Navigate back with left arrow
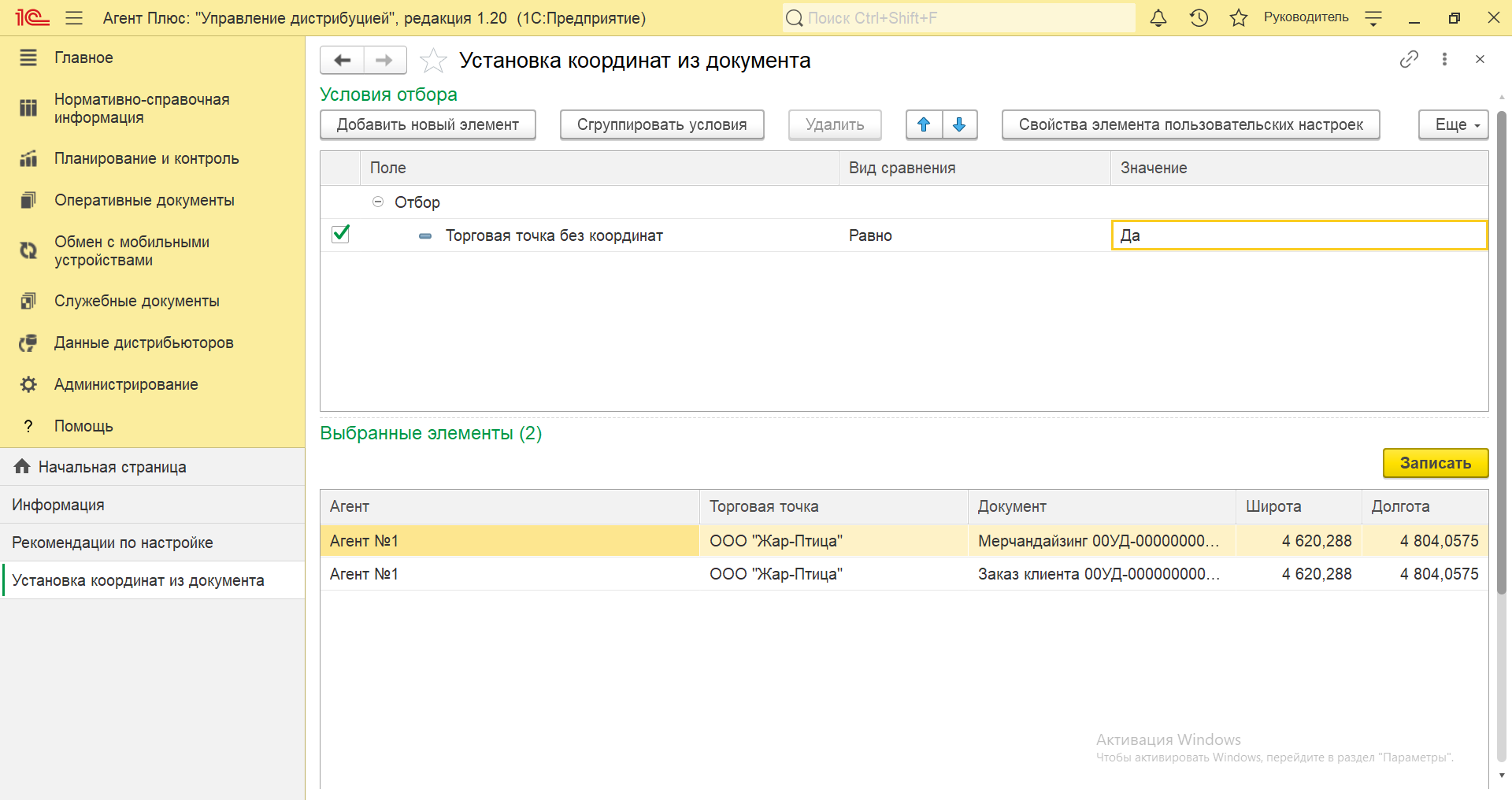This screenshot has width=1512, height=800. [343, 61]
